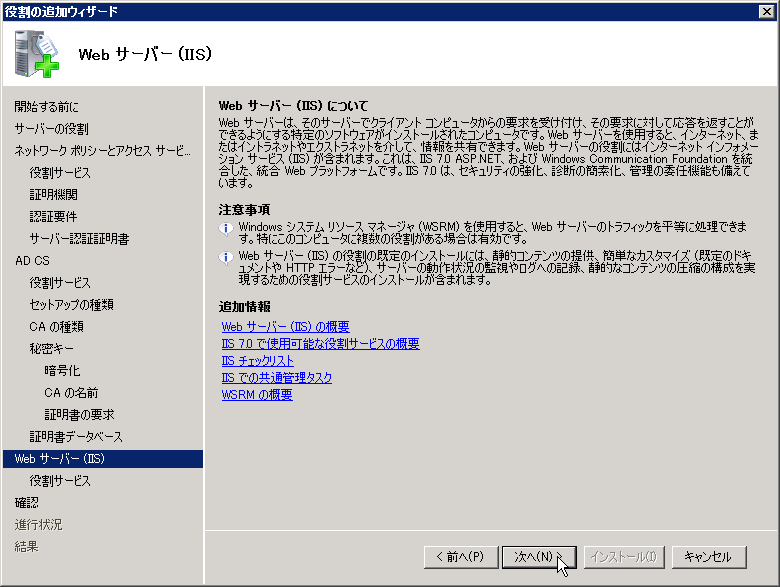Screen dimensions: 780x587
Task: Select サーバーの役割 in sidebar
Action: tap(51, 129)
